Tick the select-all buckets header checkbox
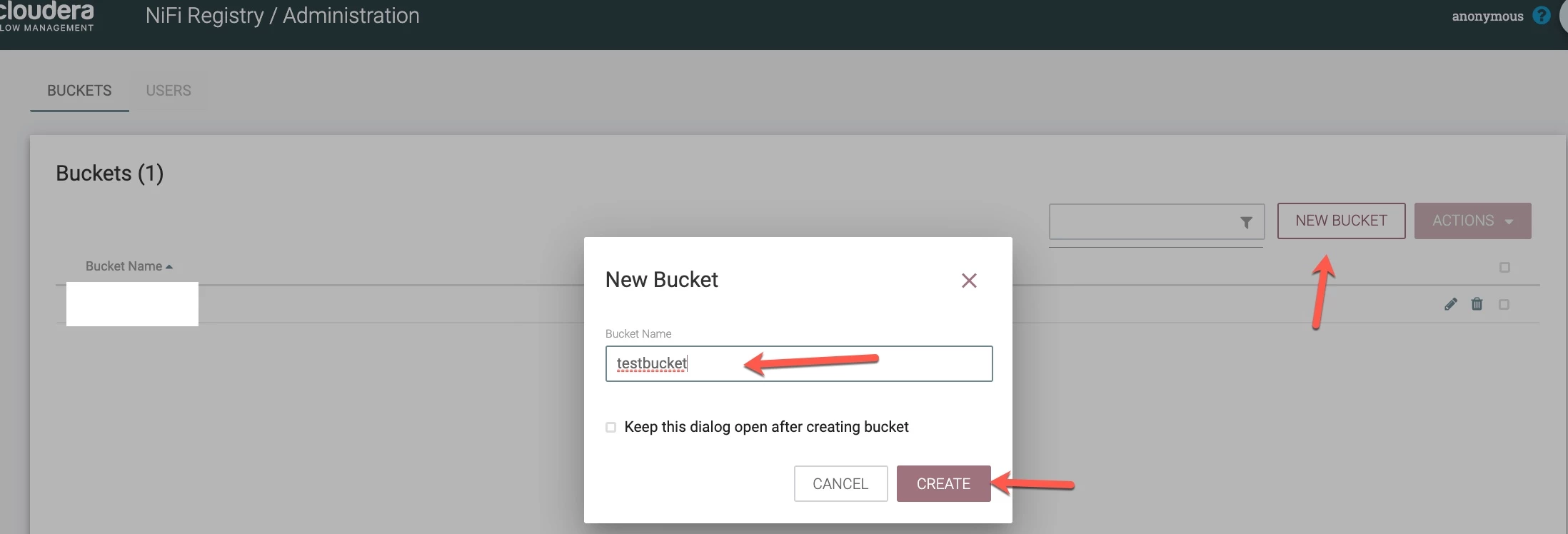 1504,267
